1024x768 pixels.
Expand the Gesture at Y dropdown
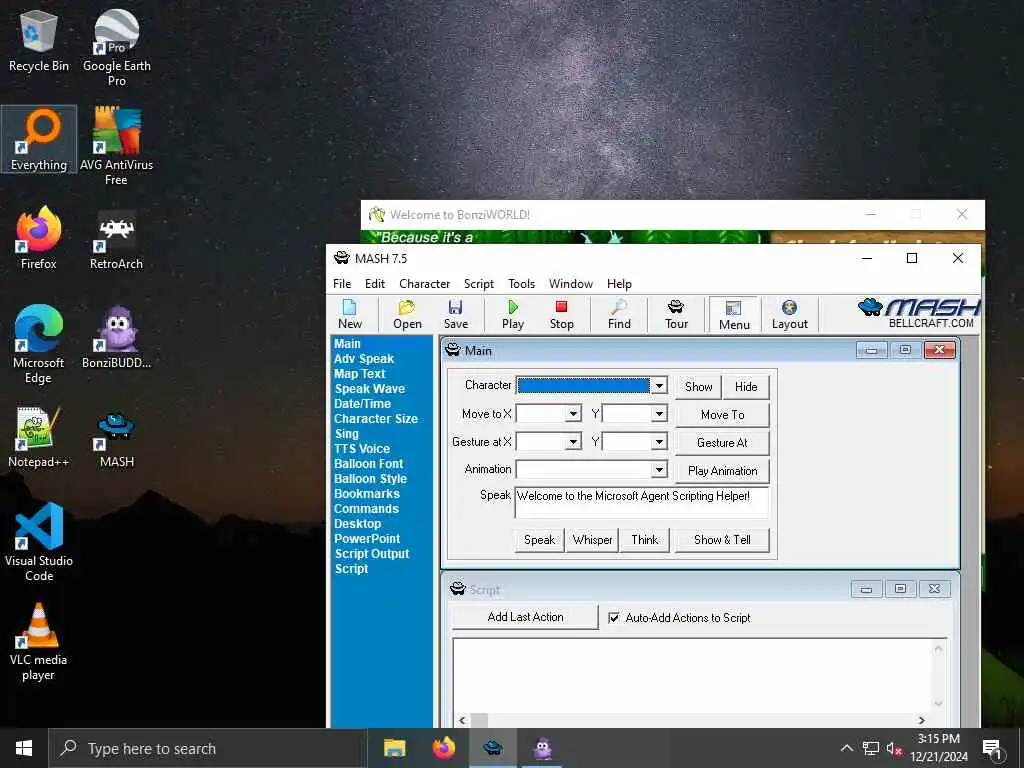pyautogui.click(x=659, y=442)
